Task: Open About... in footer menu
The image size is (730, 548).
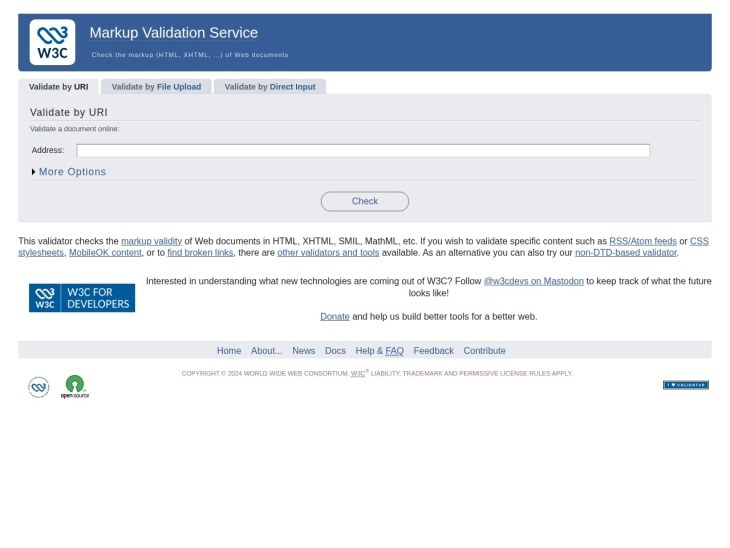Action: pyautogui.click(x=267, y=351)
